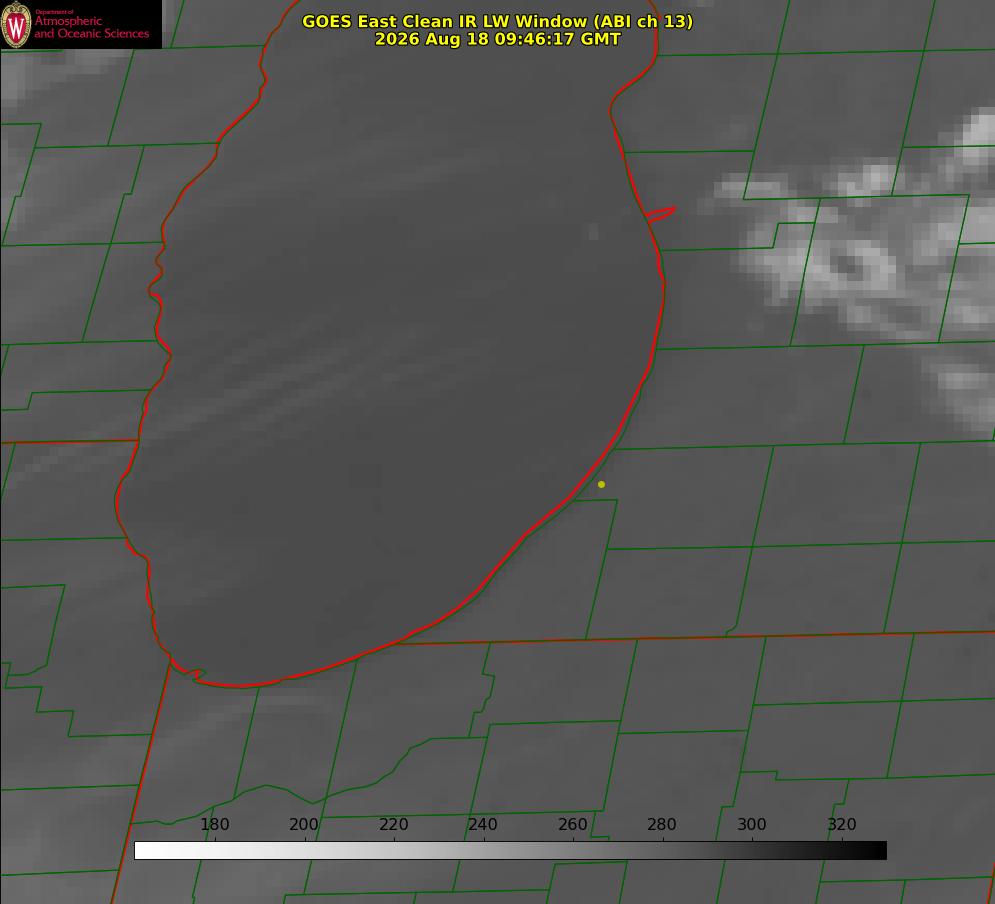Click the 300 label on colorbar

pos(751,824)
